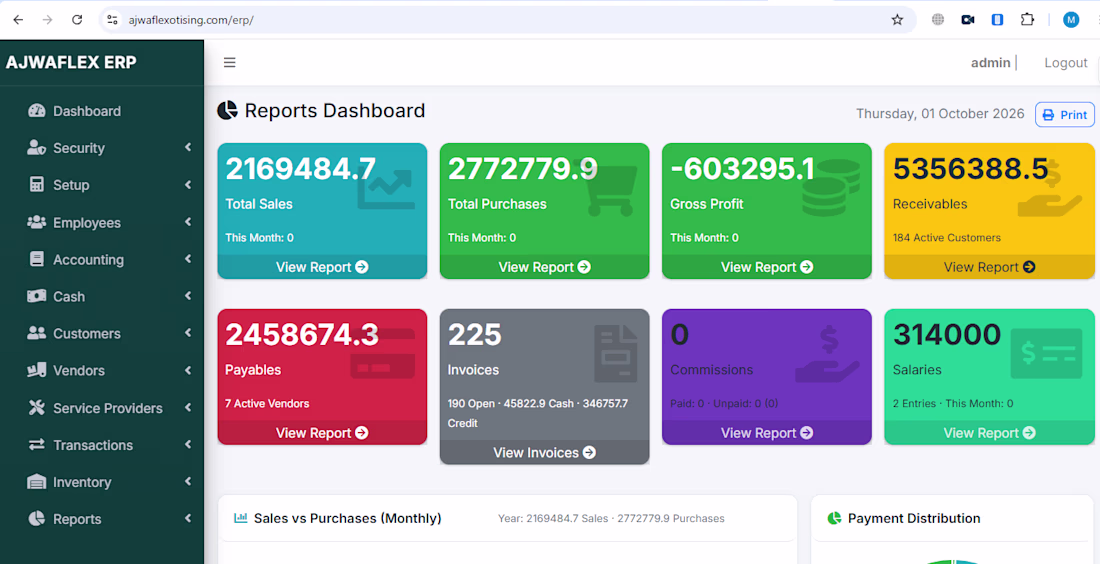Expand the Employees menu chevron
The image size is (1100, 564).
188,222
